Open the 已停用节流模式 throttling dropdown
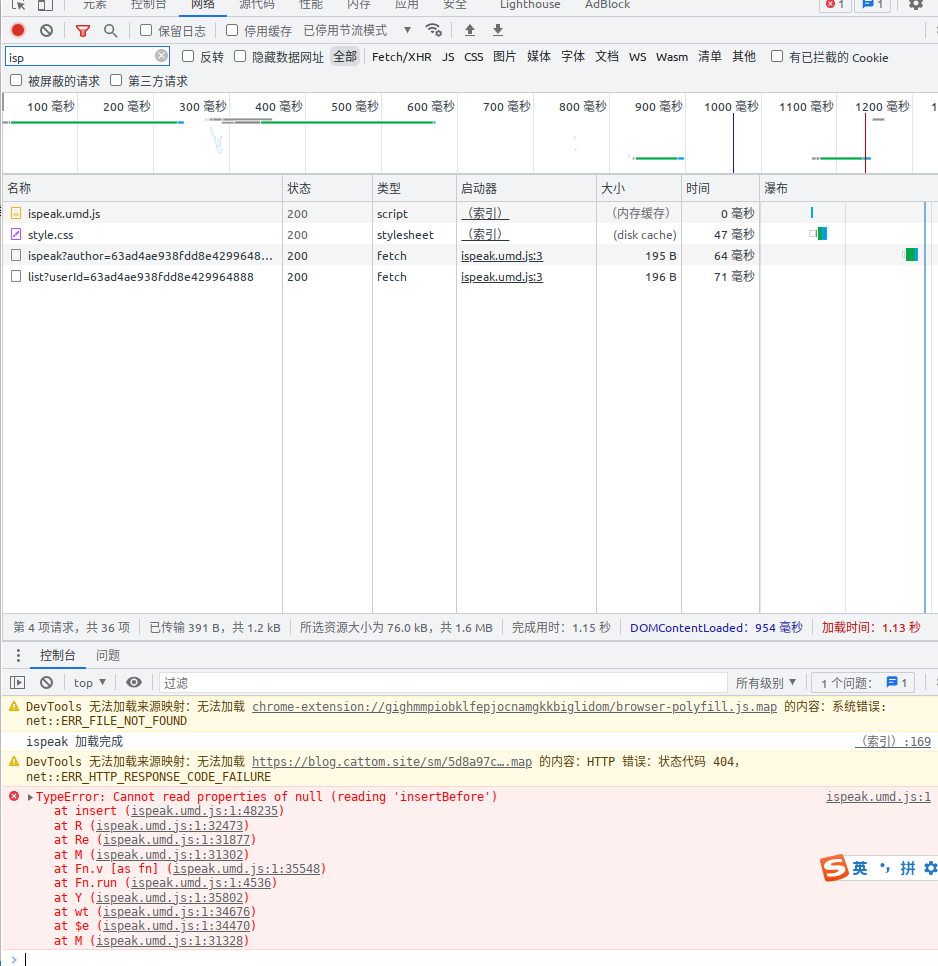The height and width of the screenshot is (966, 938). (x=346, y=30)
